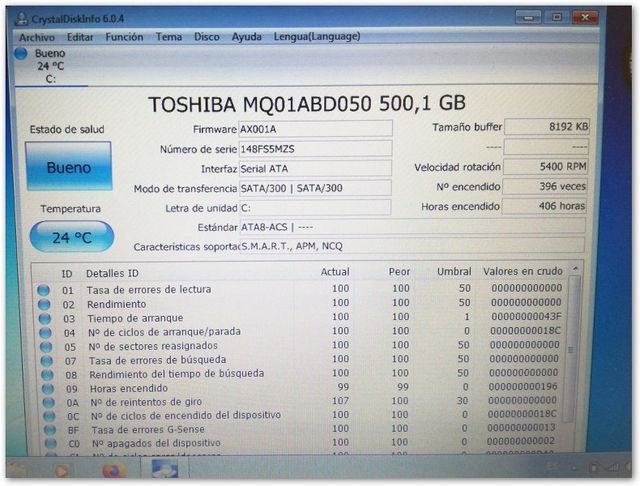Select Rendimiento del tiempo de búsqueda row
Image resolution: width=640 pixels, height=486 pixels.
click(x=177, y=374)
